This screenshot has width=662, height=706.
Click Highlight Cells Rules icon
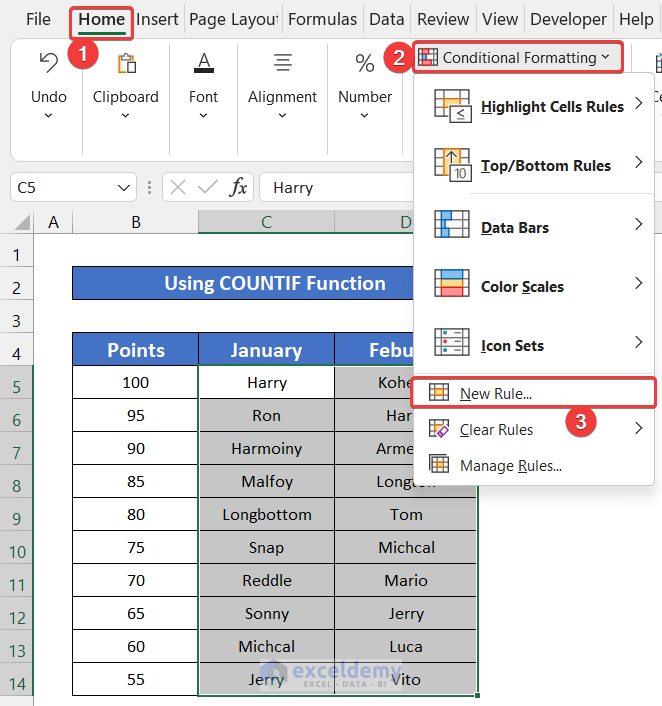453,106
